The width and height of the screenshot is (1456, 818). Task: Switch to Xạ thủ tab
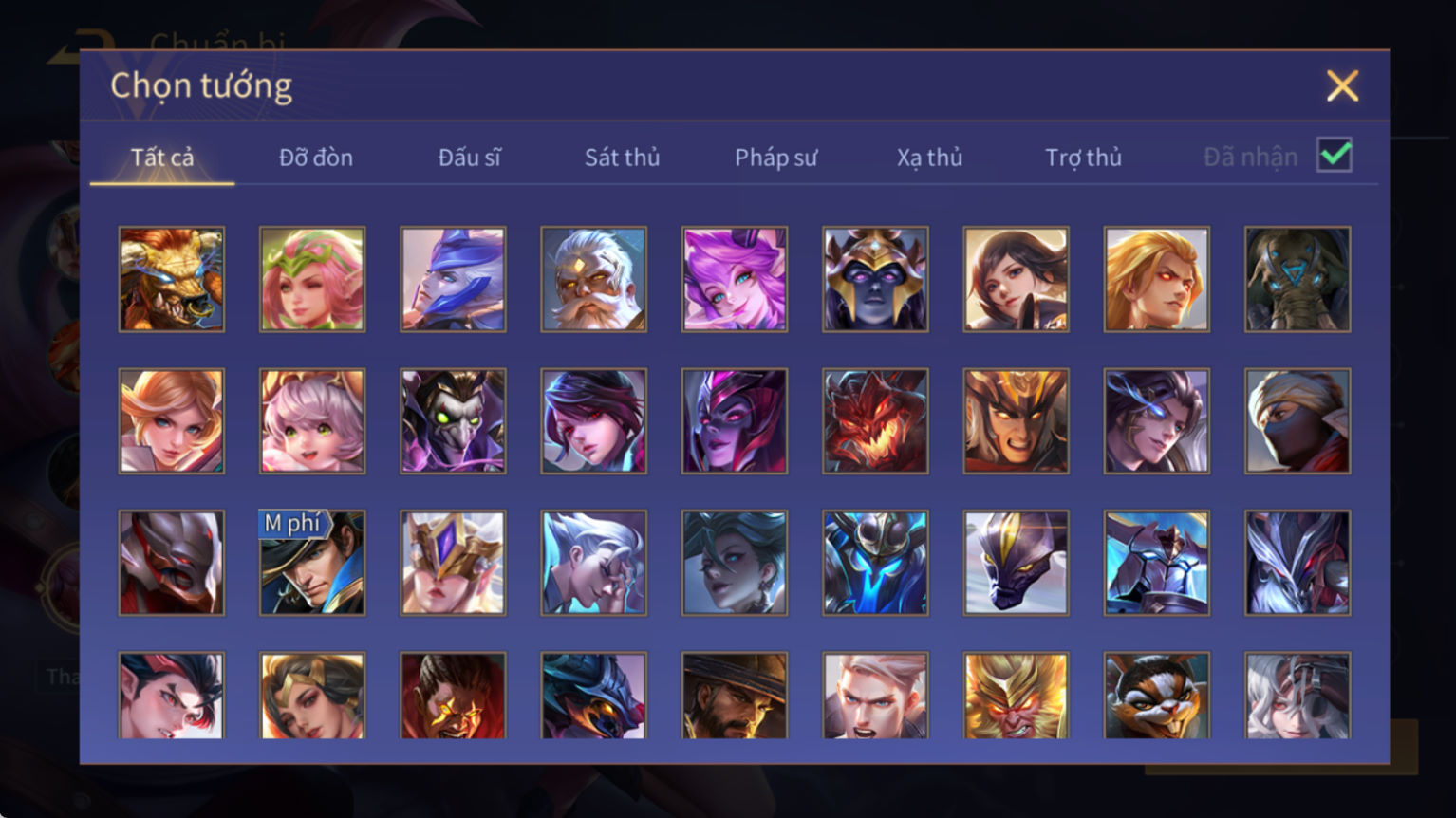pyautogui.click(x=930, y=158)
